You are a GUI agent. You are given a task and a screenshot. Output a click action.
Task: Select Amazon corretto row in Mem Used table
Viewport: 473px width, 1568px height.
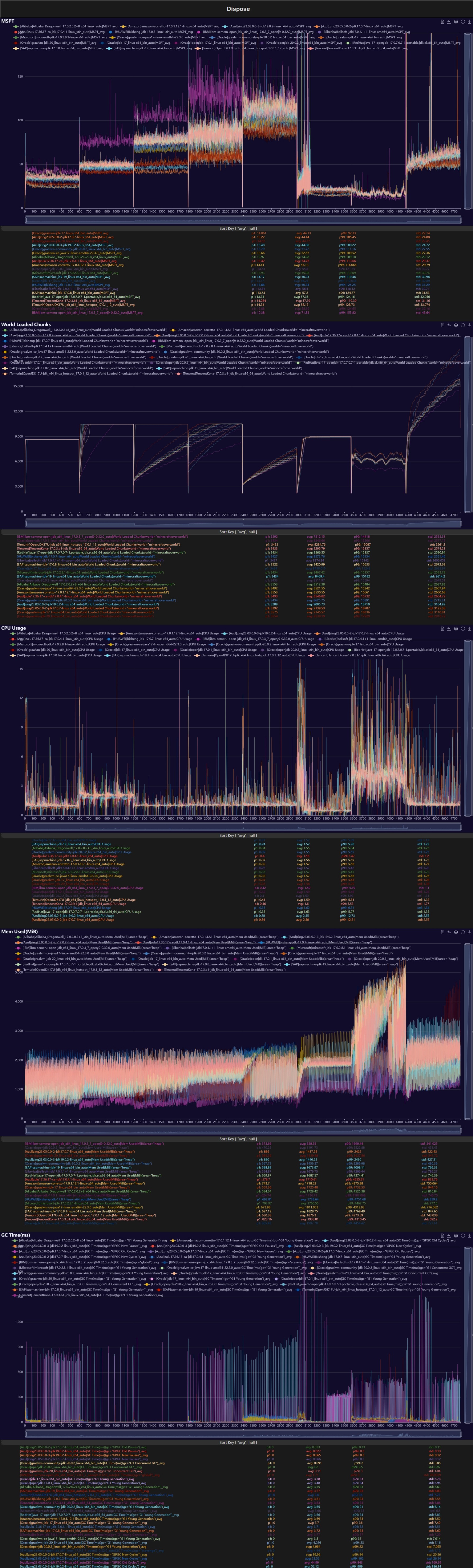pos(236,1183)
